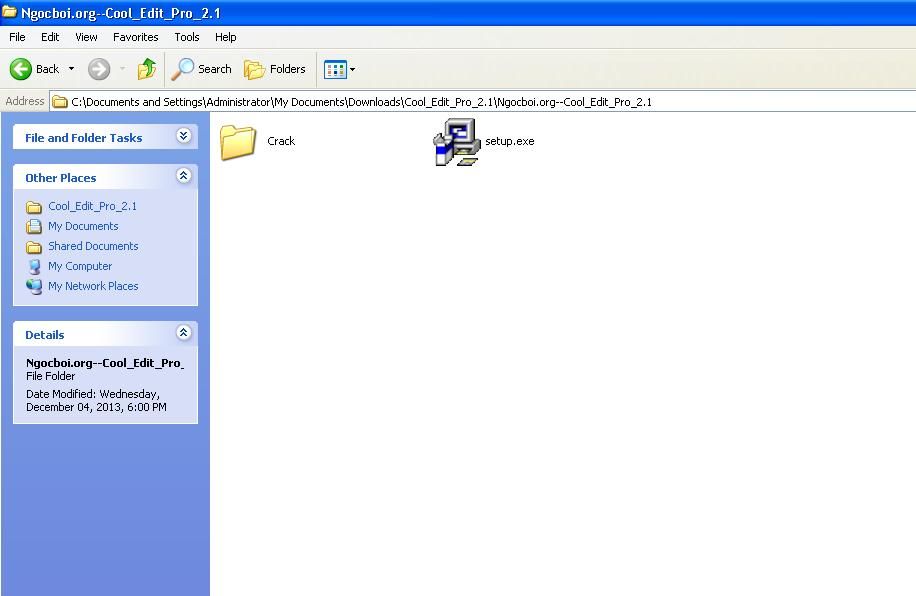916x596 pixels.
Task: Click the My Computer icon in sidebar
Action: pyautogui.click(x=34, y=266)
